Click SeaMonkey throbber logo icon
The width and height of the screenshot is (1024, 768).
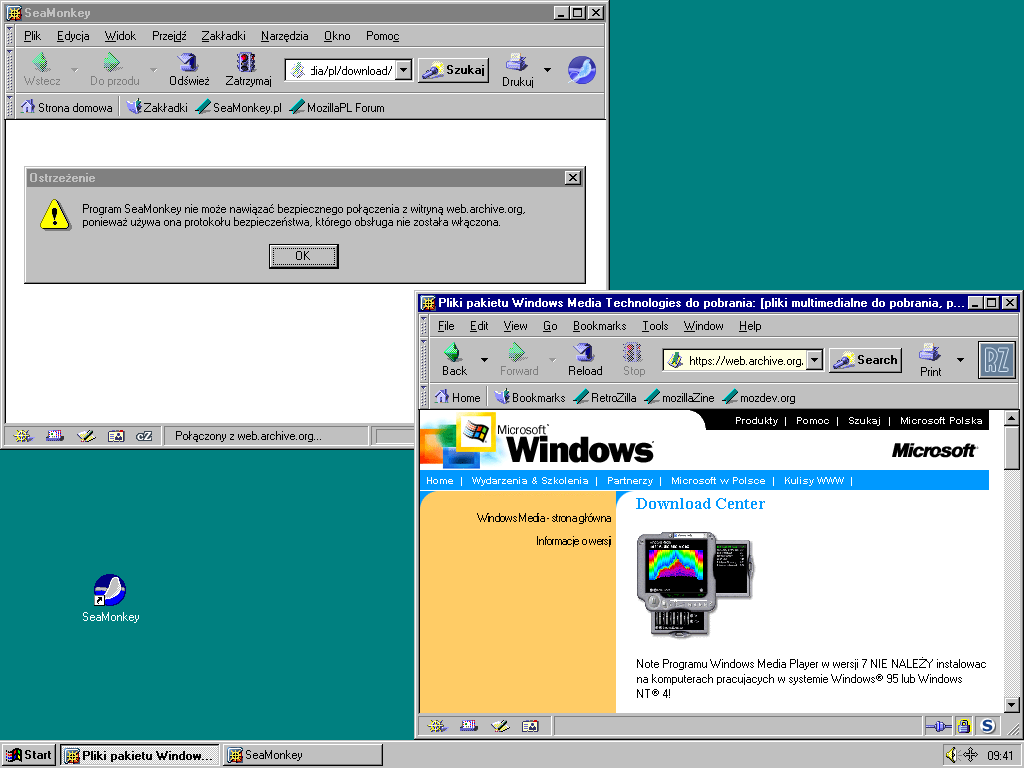coord(581,70)
